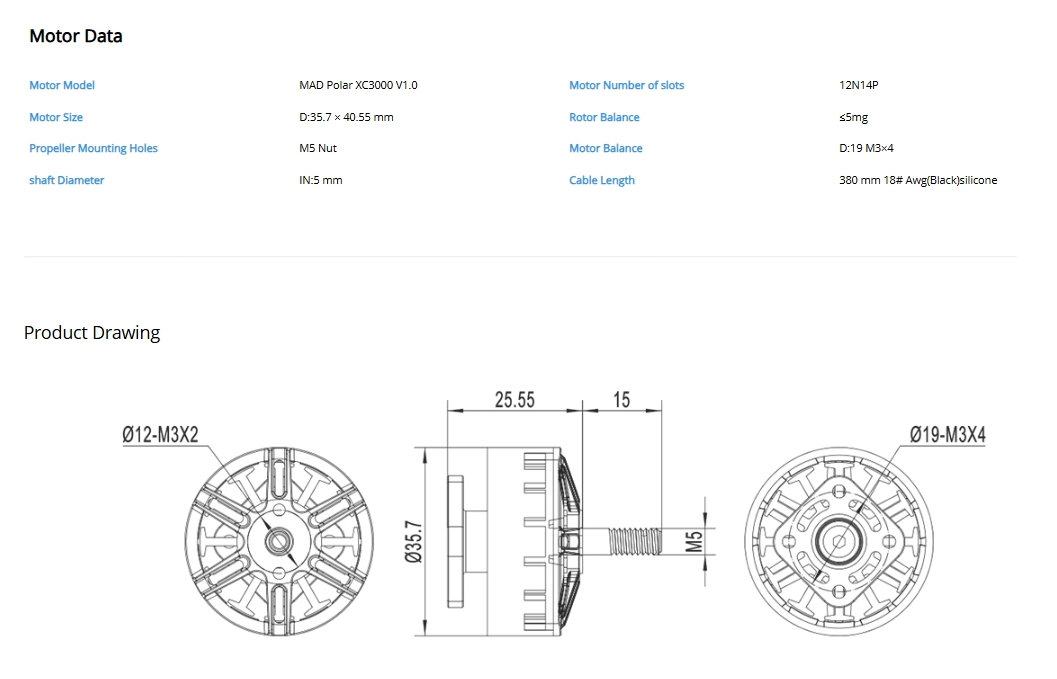1057x679 pixels.
Task: Click the "shaft Diameter" label
Action: point(67,180)
